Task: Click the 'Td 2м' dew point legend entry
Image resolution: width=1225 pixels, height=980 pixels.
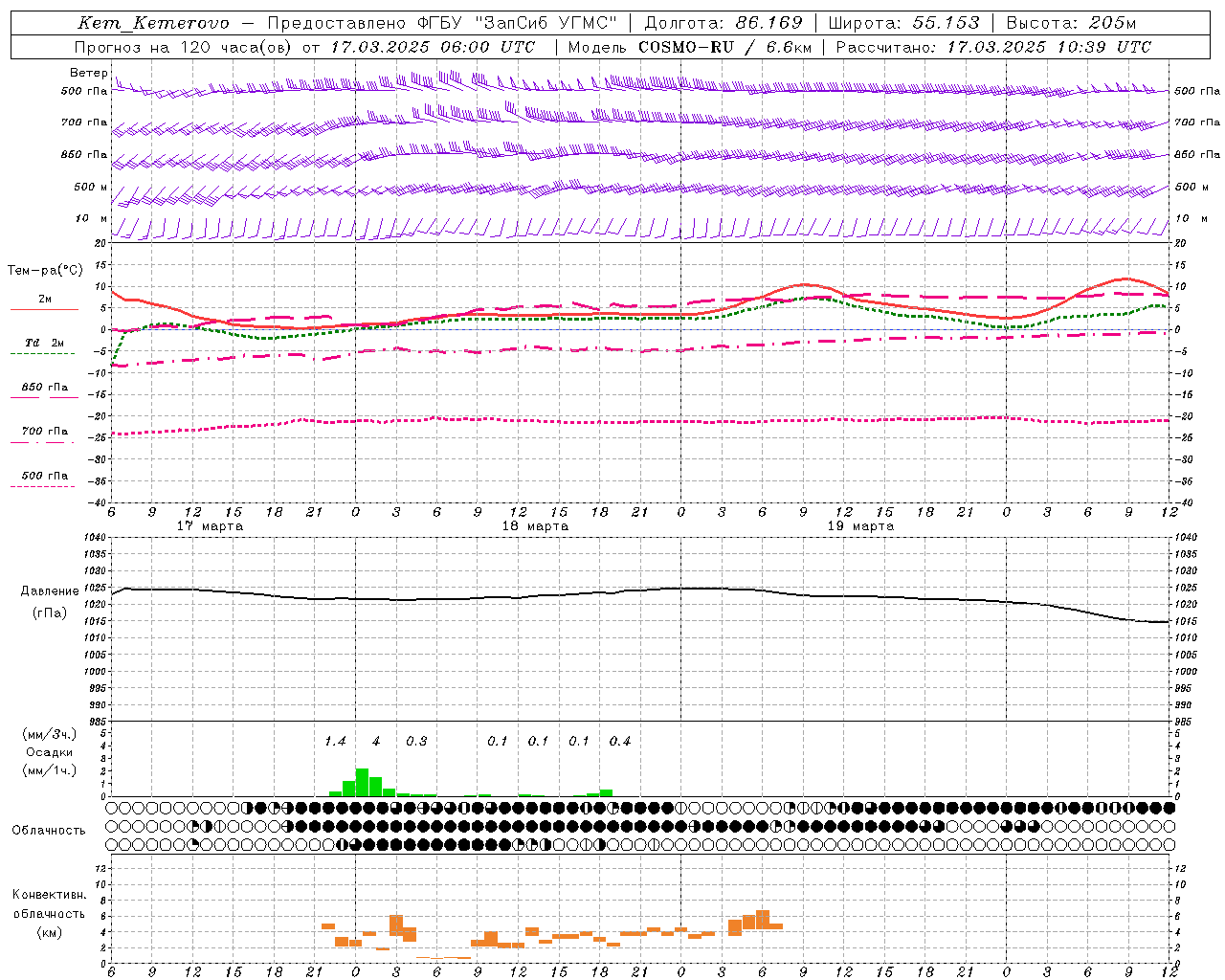Action: pyautogui.click(x=45, y=343)
